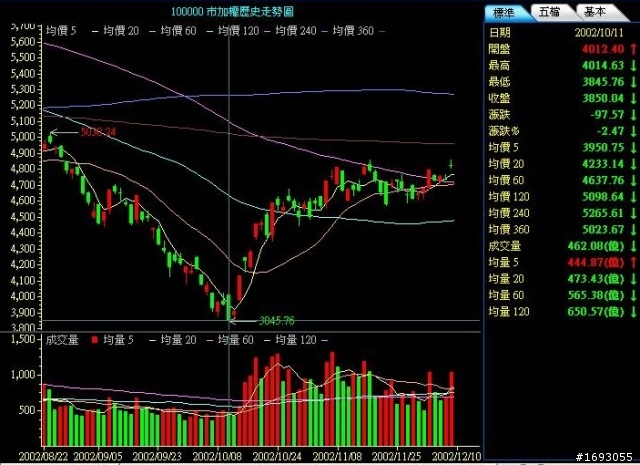
Task: Click the 2002/10/24 date on the time axis
Action: coord(277,456)
